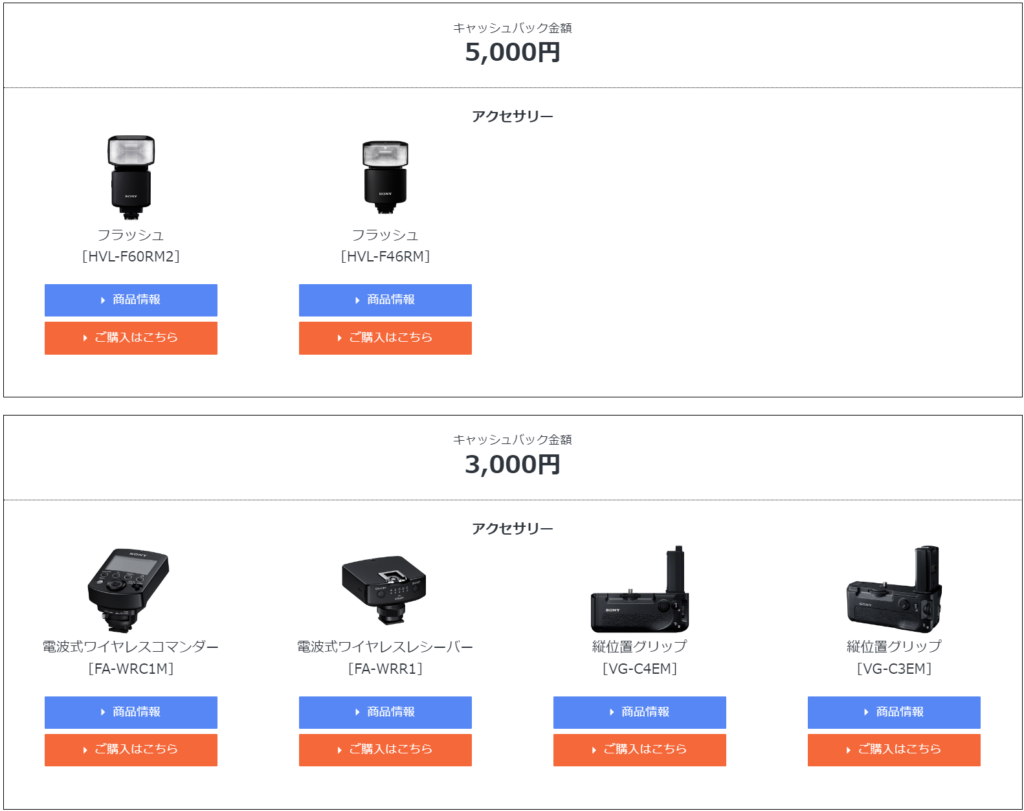
Task: Select the text [HVL-F60RM2]
Action: (131, 256)
